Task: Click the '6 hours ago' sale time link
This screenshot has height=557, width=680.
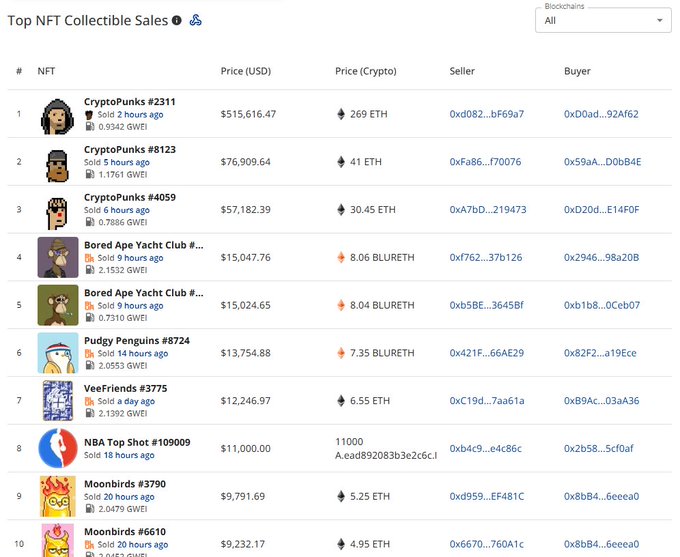Action: [126, 210]
